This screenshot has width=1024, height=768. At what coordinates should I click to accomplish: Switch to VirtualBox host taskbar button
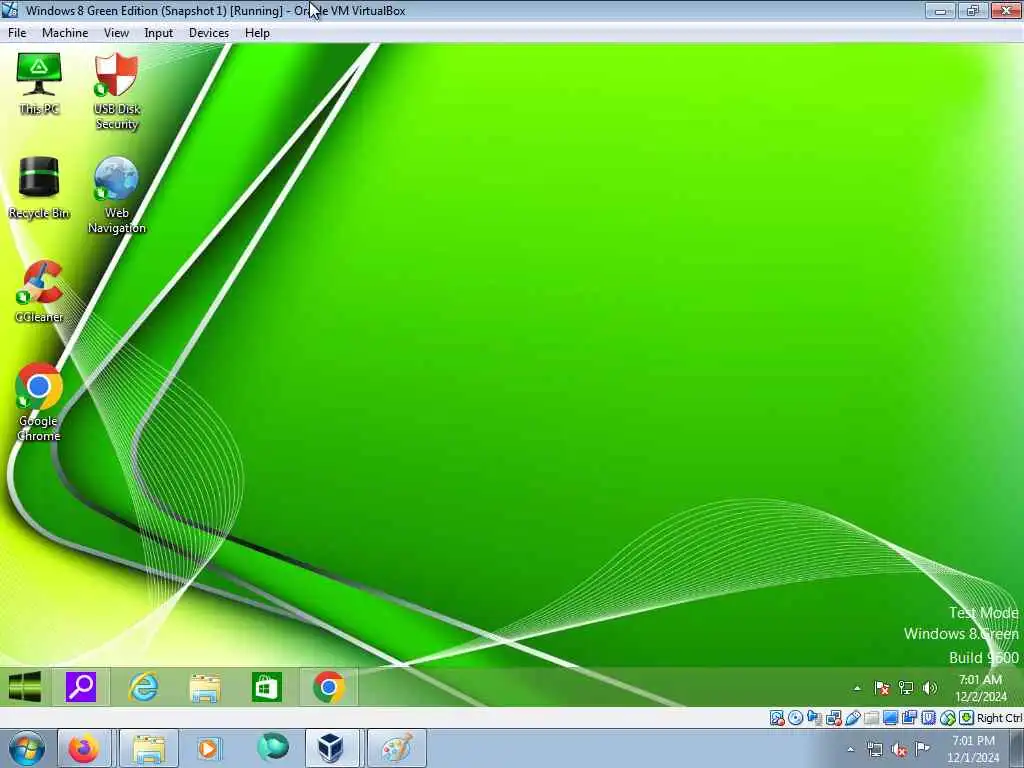(330, 748)
